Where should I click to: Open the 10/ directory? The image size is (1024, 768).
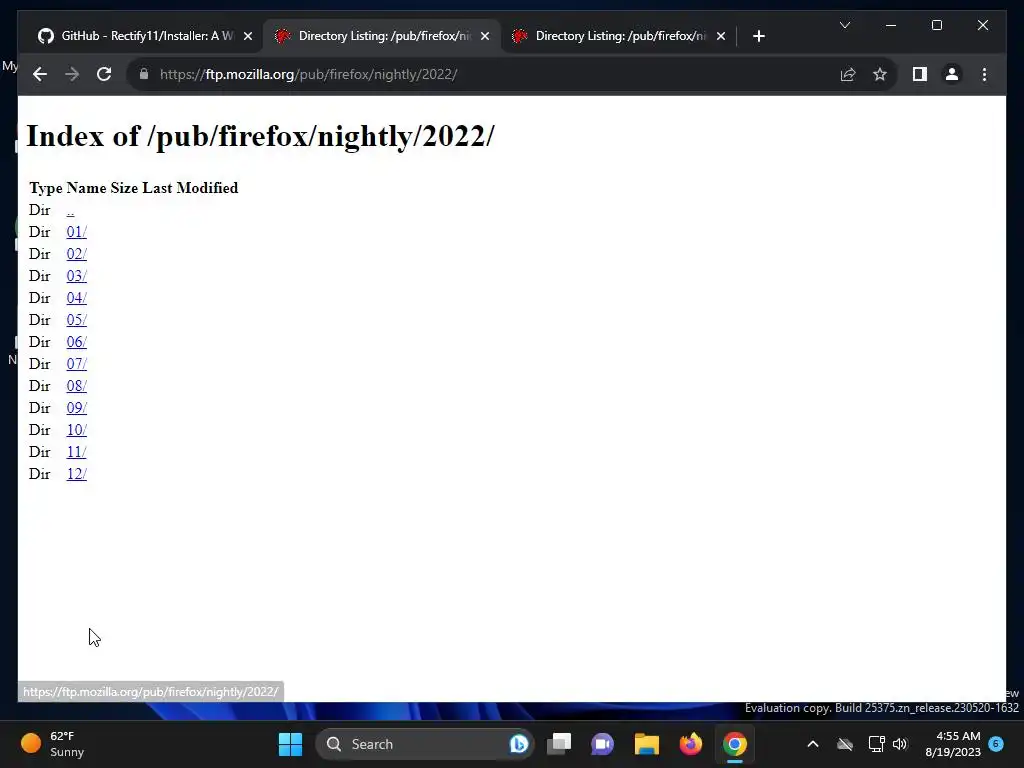76,430
